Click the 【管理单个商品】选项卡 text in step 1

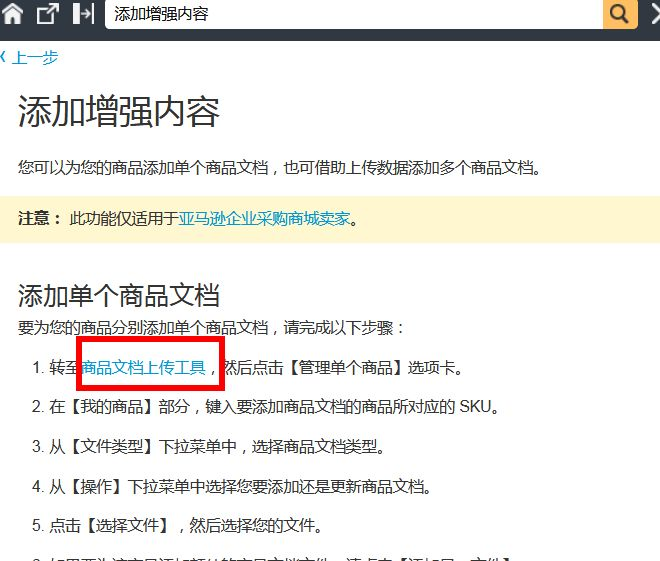[375, 367]
